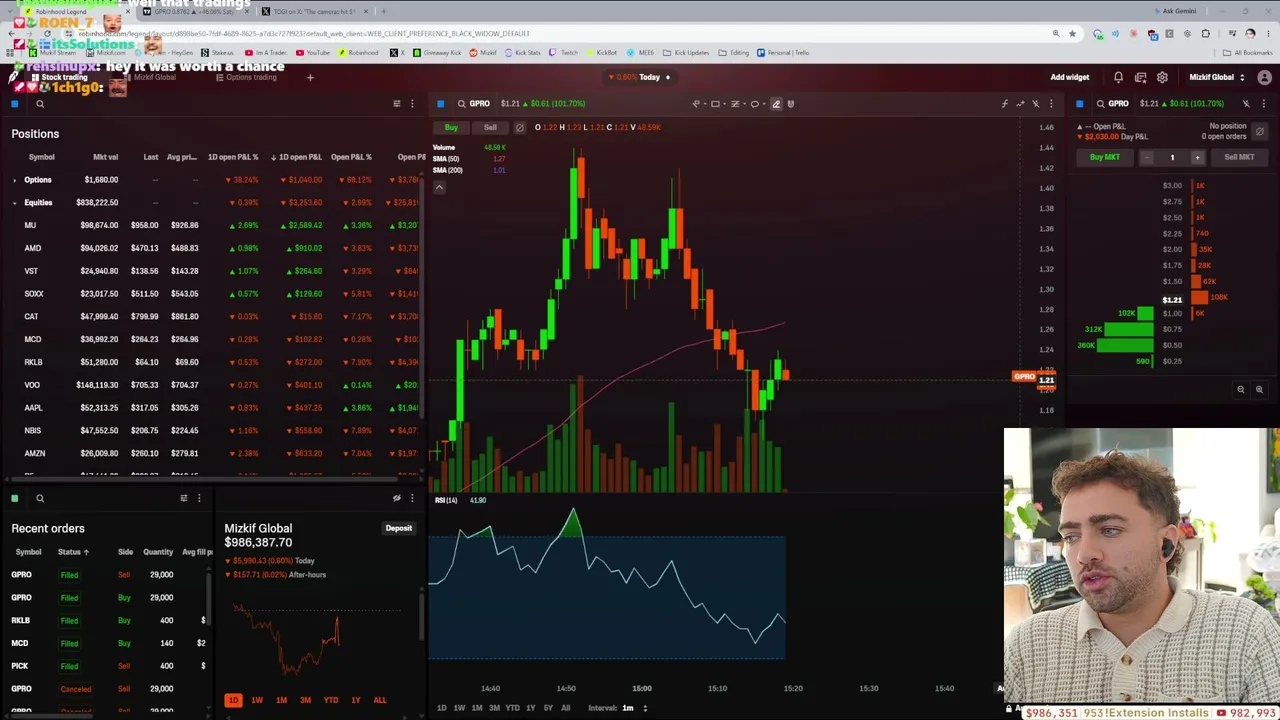Open the Positions widget more options menu

click(412, 104)
